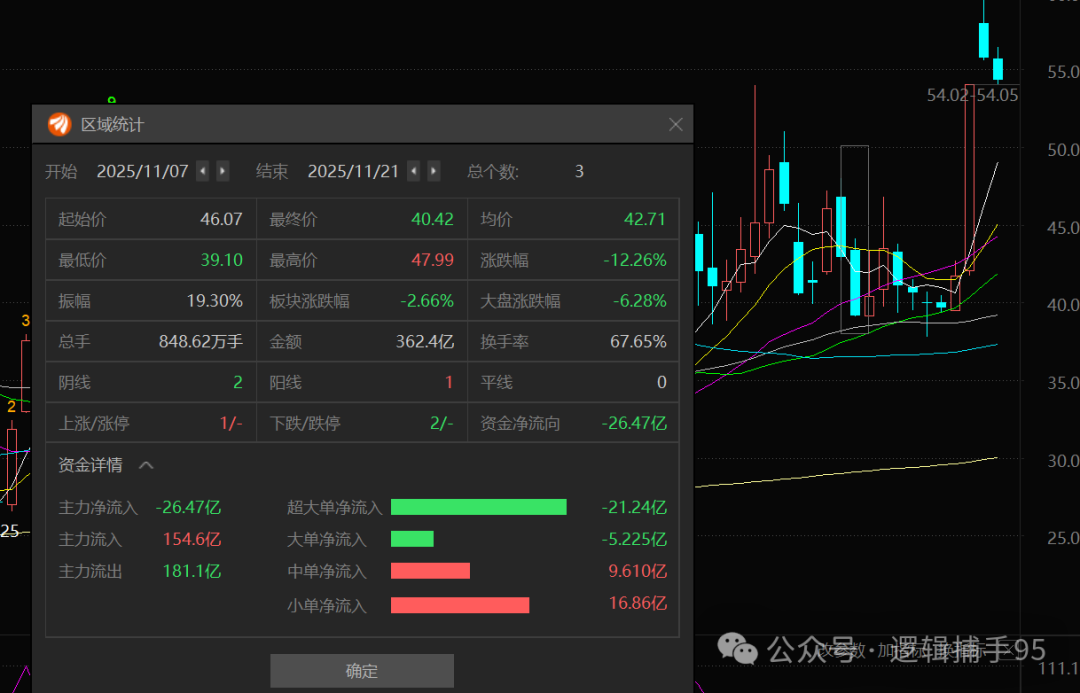This screenshot has height=693, width=1080.
Task: Click the 最低价 value 39.10
Action: click(x=222, y=260)
